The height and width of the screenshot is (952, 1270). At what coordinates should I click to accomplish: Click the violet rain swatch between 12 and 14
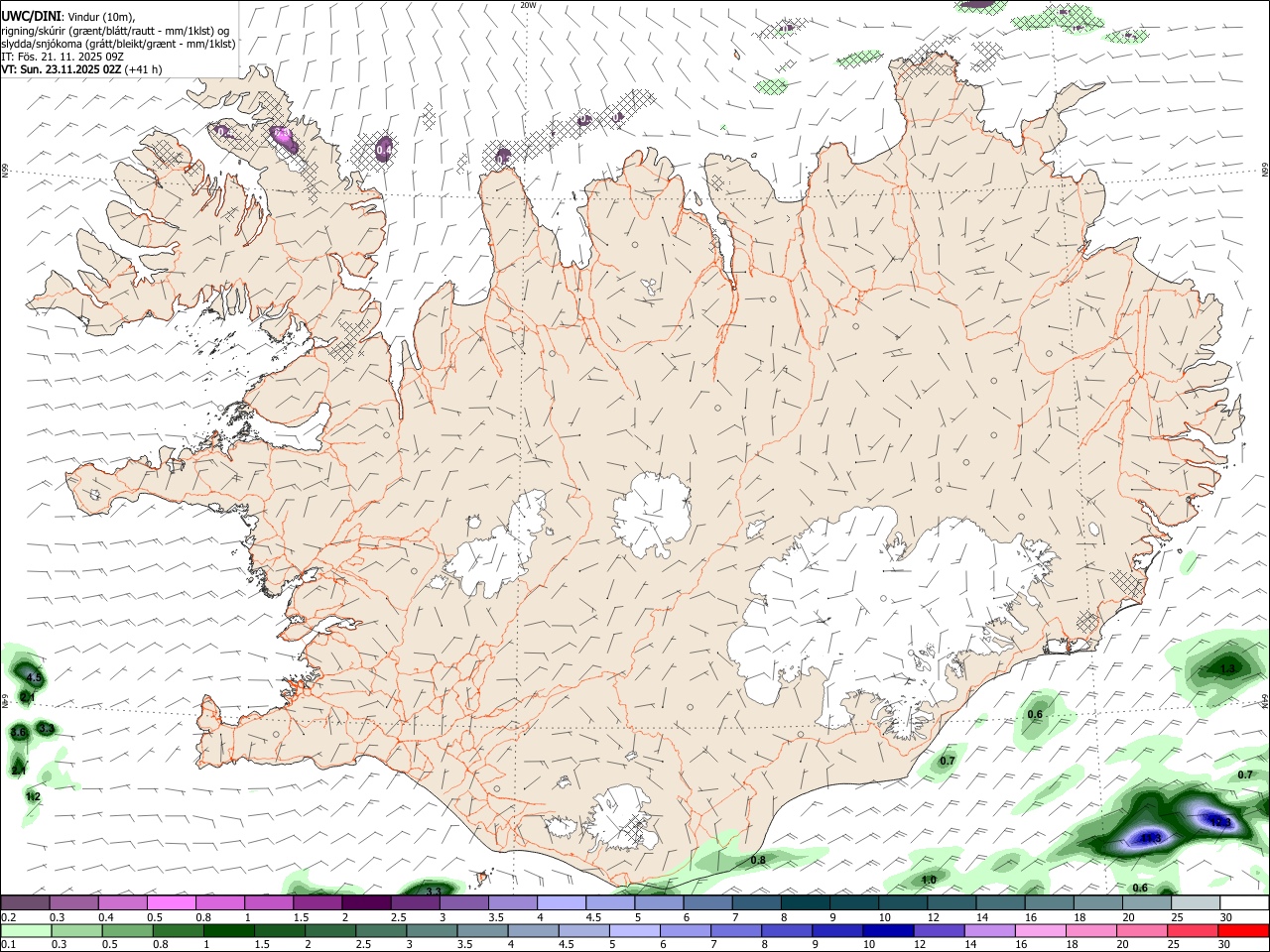[939, 931]
